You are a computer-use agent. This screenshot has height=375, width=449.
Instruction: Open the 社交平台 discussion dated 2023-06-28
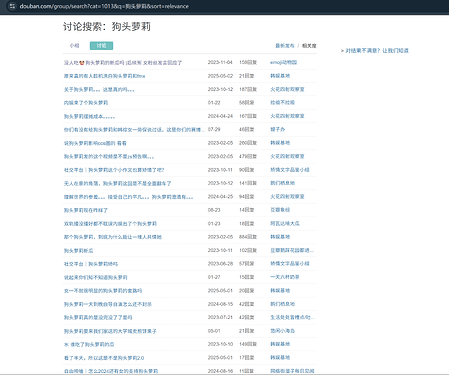point(91,264)
